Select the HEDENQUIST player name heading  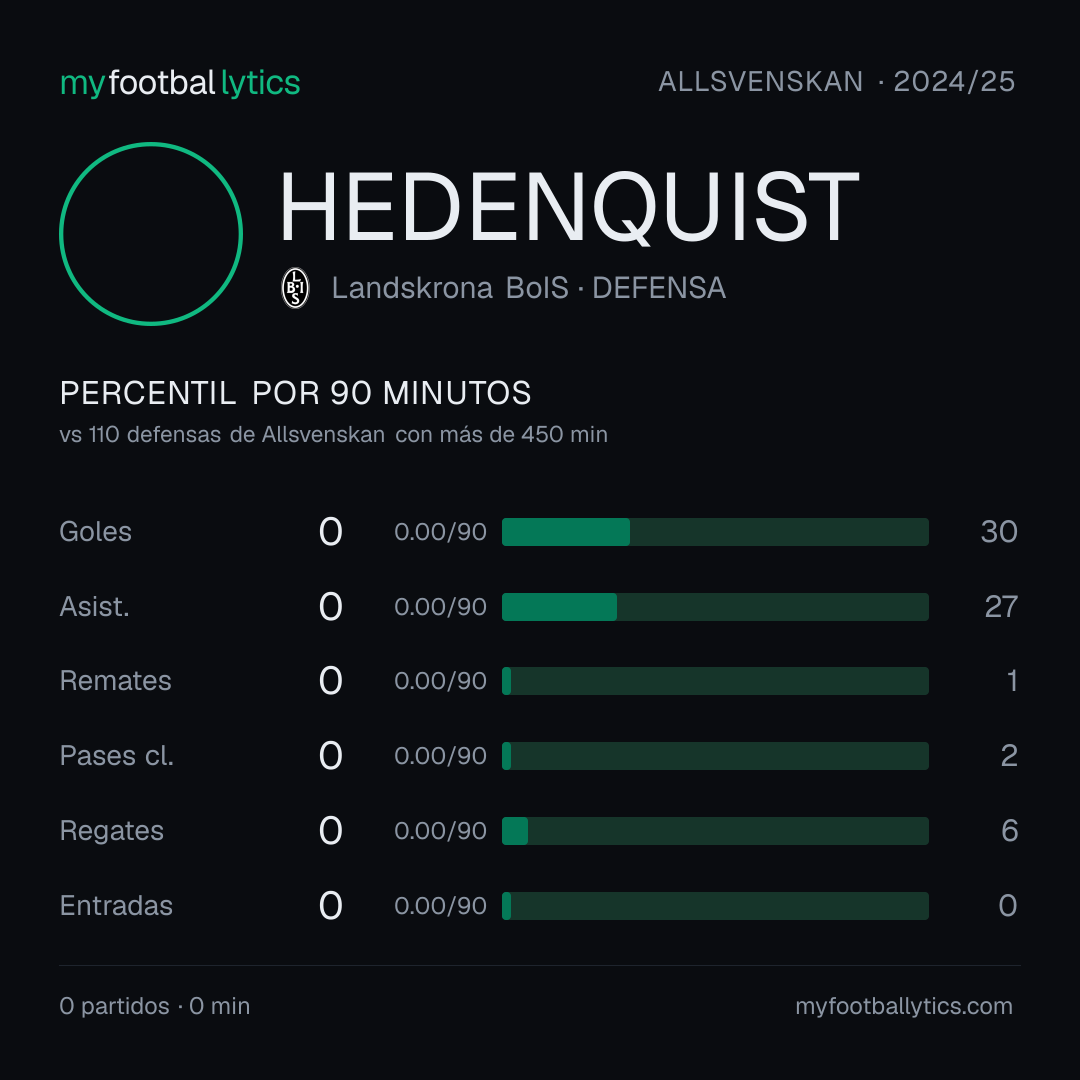point(569,207)
